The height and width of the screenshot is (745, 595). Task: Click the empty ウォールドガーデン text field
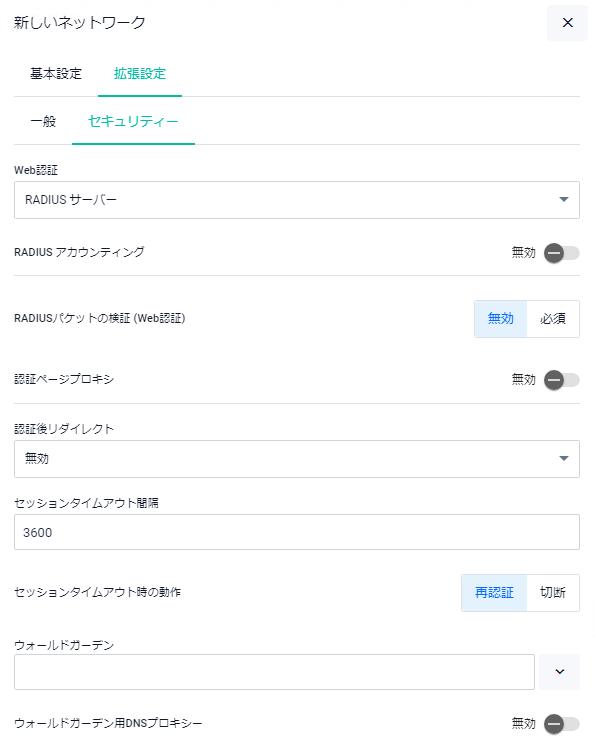pyautogui.click(x=274, y=671)
